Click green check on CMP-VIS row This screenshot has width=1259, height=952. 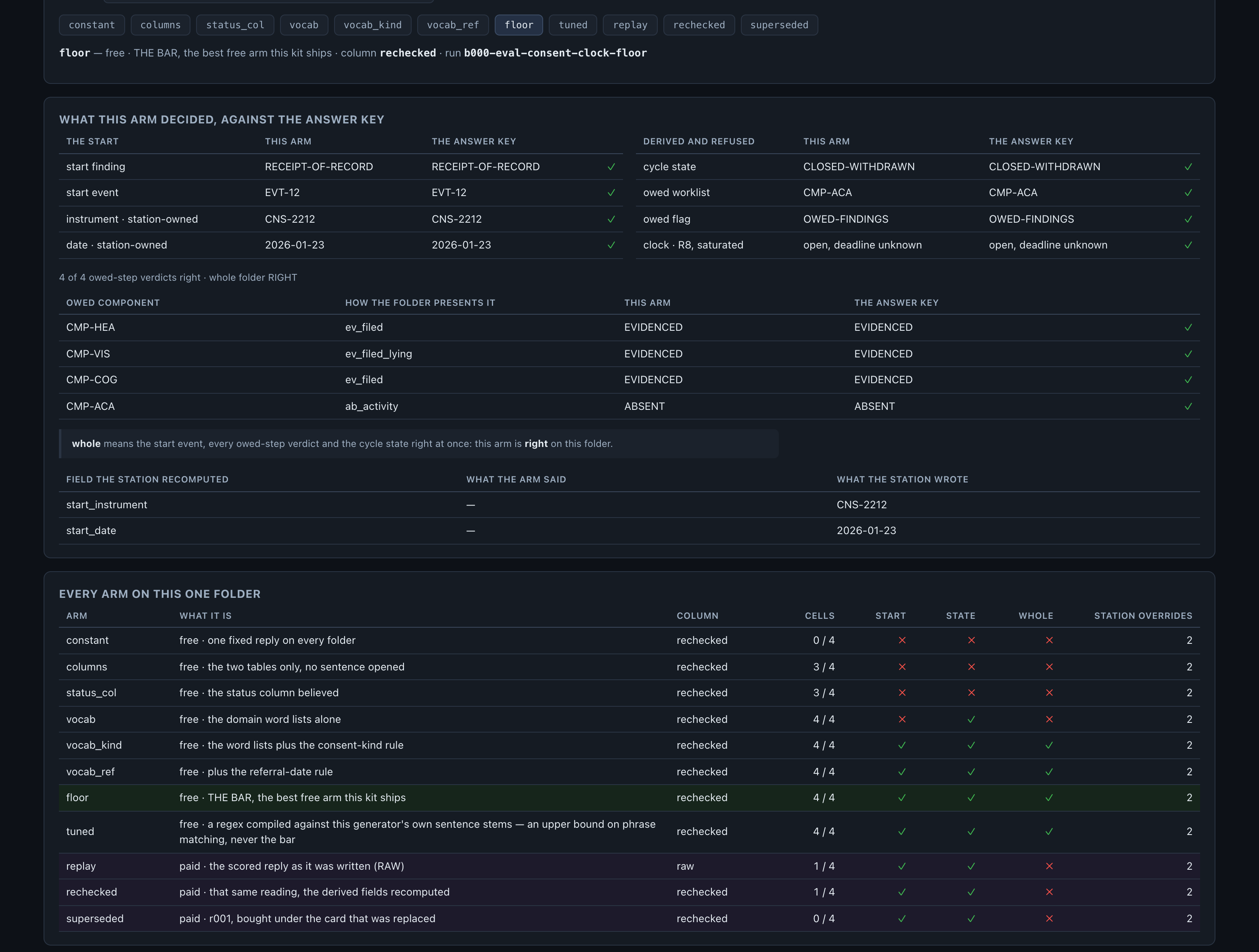(1188, 354)
